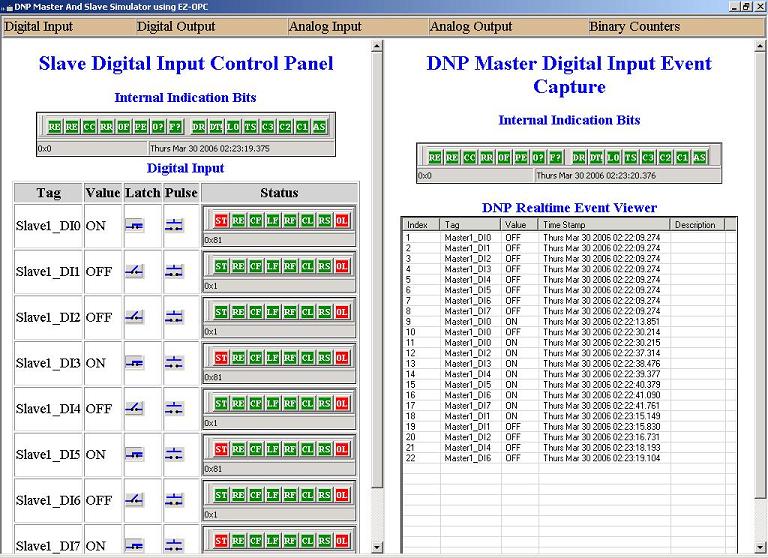Pulse the Slave1_DI3 input
This screenshot has width=768, height=558.
coord(174,363)
